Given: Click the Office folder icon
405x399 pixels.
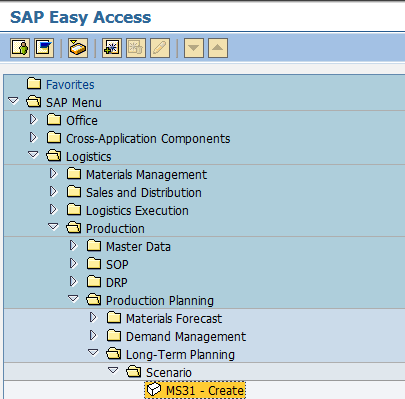Looking at the screenshot, I should [x=54, y=120].
